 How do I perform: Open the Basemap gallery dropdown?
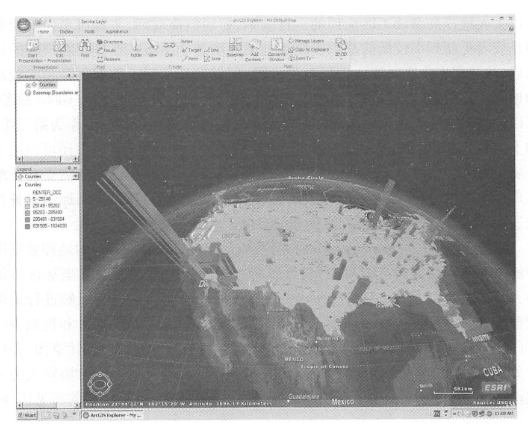click(235, 48)
